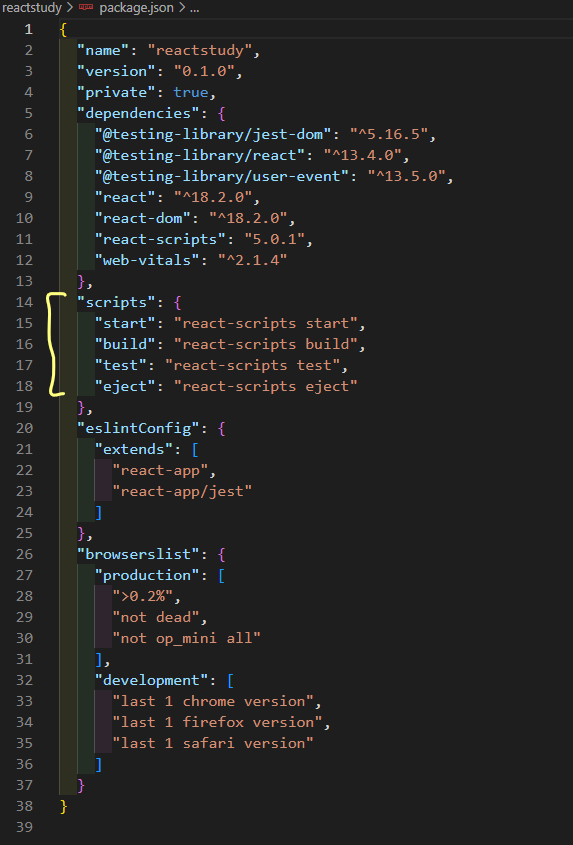Click the "0.1.0" version value
Image resolution: width=573 pixels, height=845 pixels.
coord(204,71)
